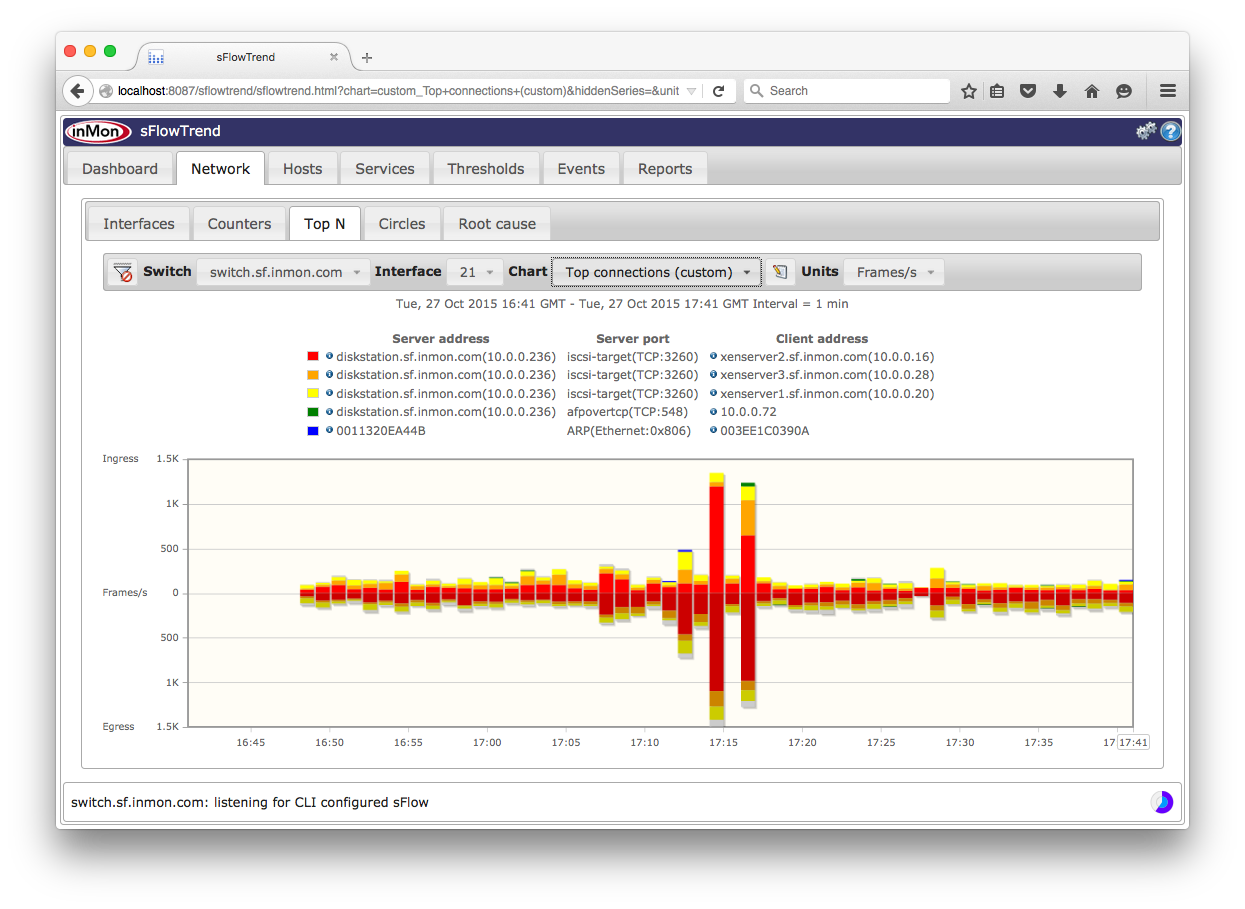Click the Pocket save icon
This screenshot has height=909, width=1245.
coord(1028,91)
